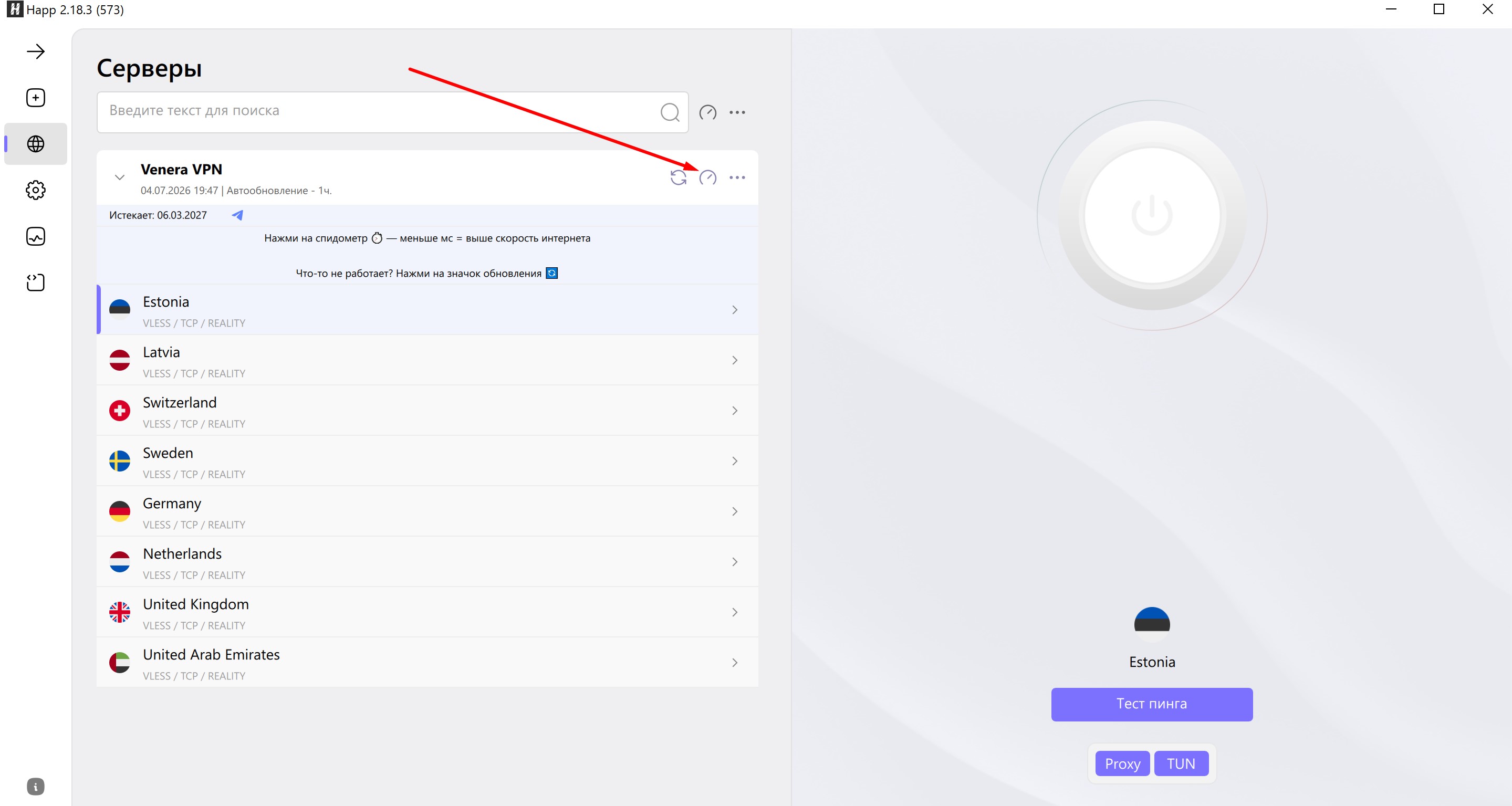
Task: Click the United Kingdom flag icon
Action: coord(120,612)
